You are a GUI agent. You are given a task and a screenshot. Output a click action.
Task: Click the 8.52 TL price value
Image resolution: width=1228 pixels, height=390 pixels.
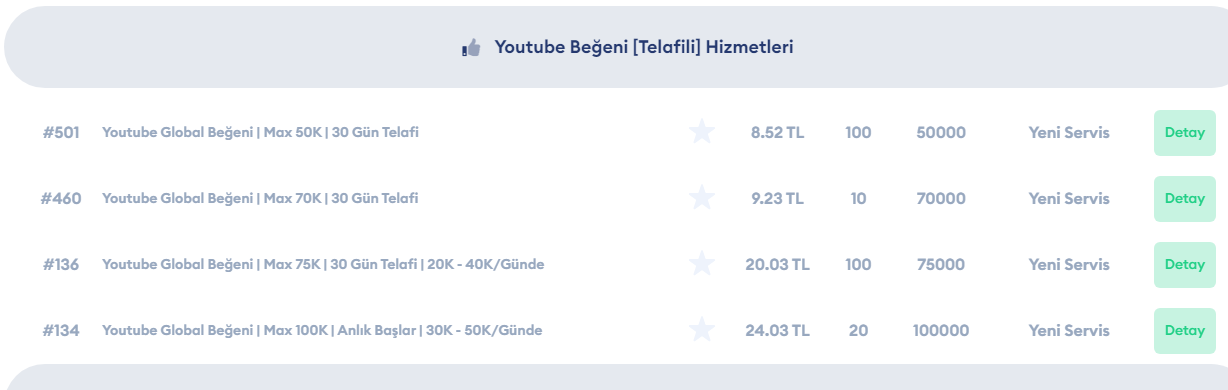777,132
